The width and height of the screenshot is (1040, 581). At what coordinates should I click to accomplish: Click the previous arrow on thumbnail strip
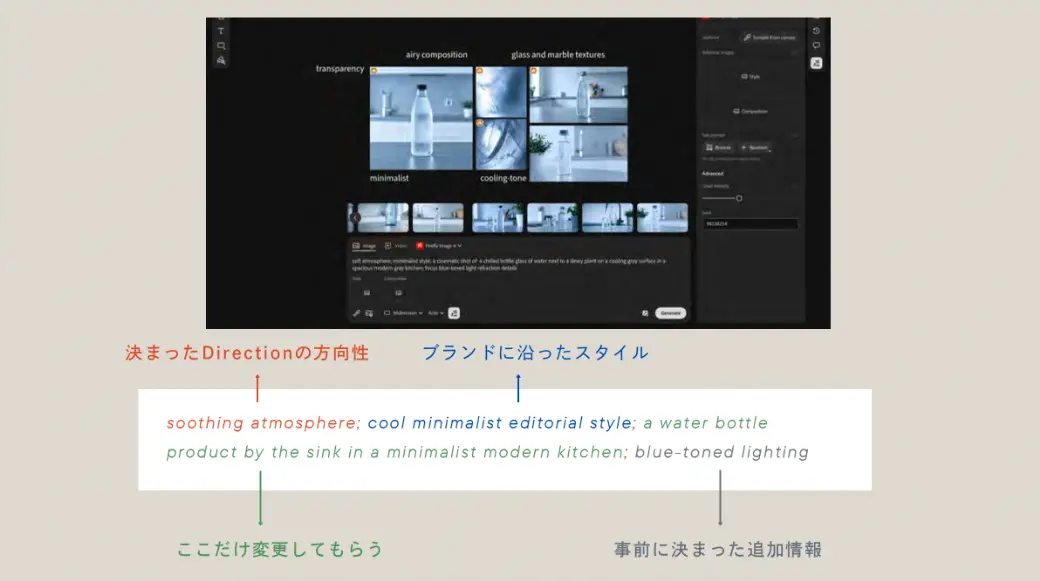pyautogui.click(x=356, y=218)
